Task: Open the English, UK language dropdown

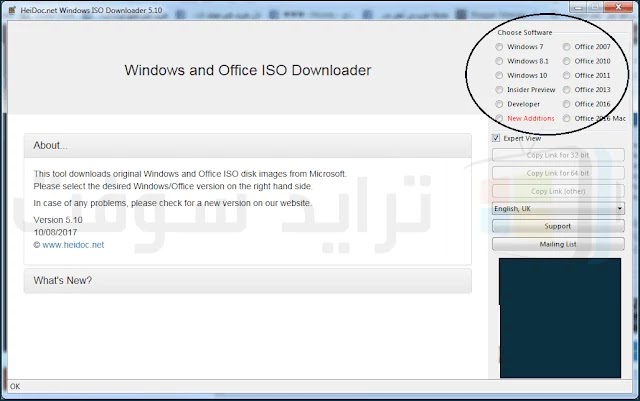Action: tap(558, 209)
